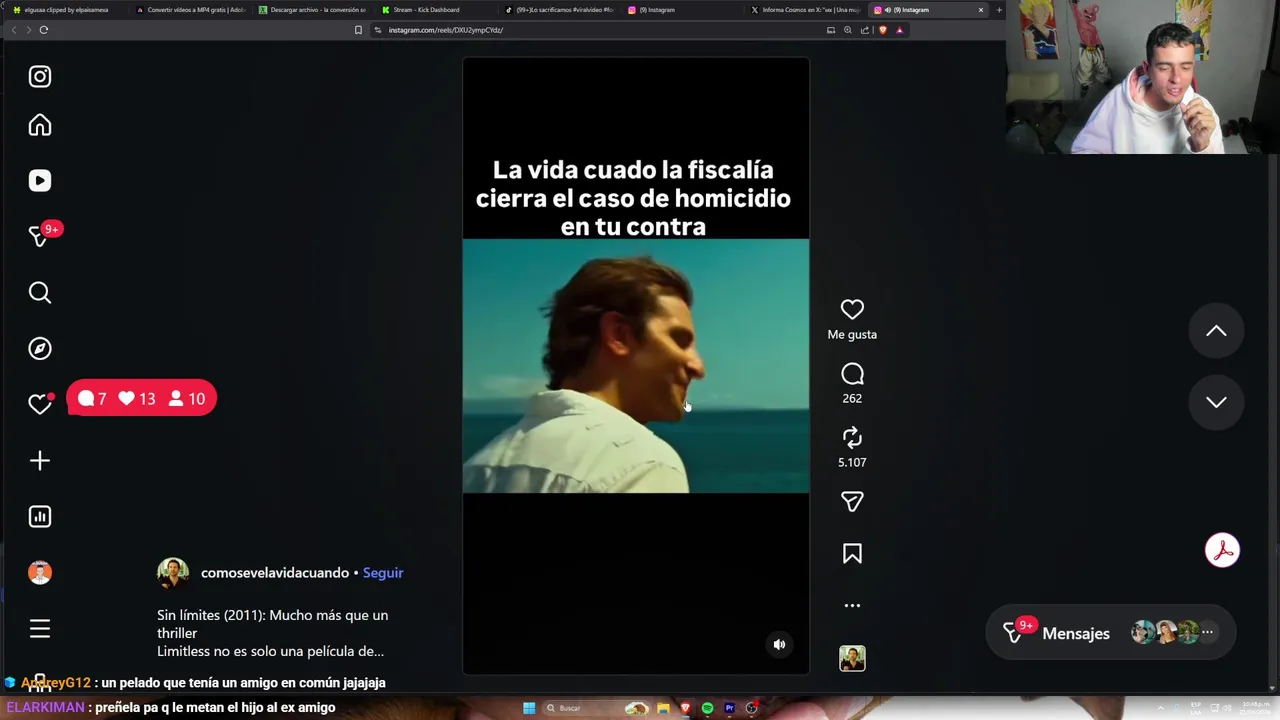Expand the truncated reel caption text
Screen dimensions: 1280x720
pos(272,633)
